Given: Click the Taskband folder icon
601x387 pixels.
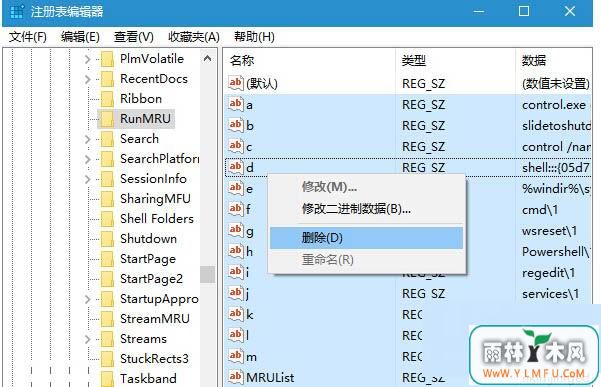Looking at the screenshot, I should click(x=107, y=379).
